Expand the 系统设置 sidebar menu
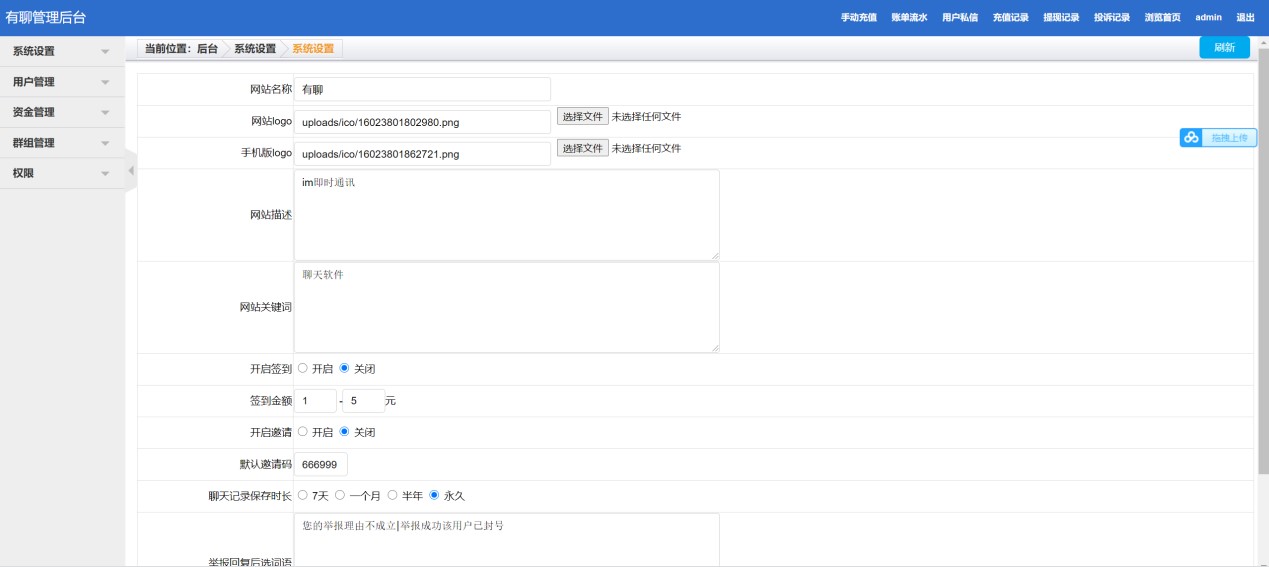Viewport: 1269px width, 567px height. 62,51
